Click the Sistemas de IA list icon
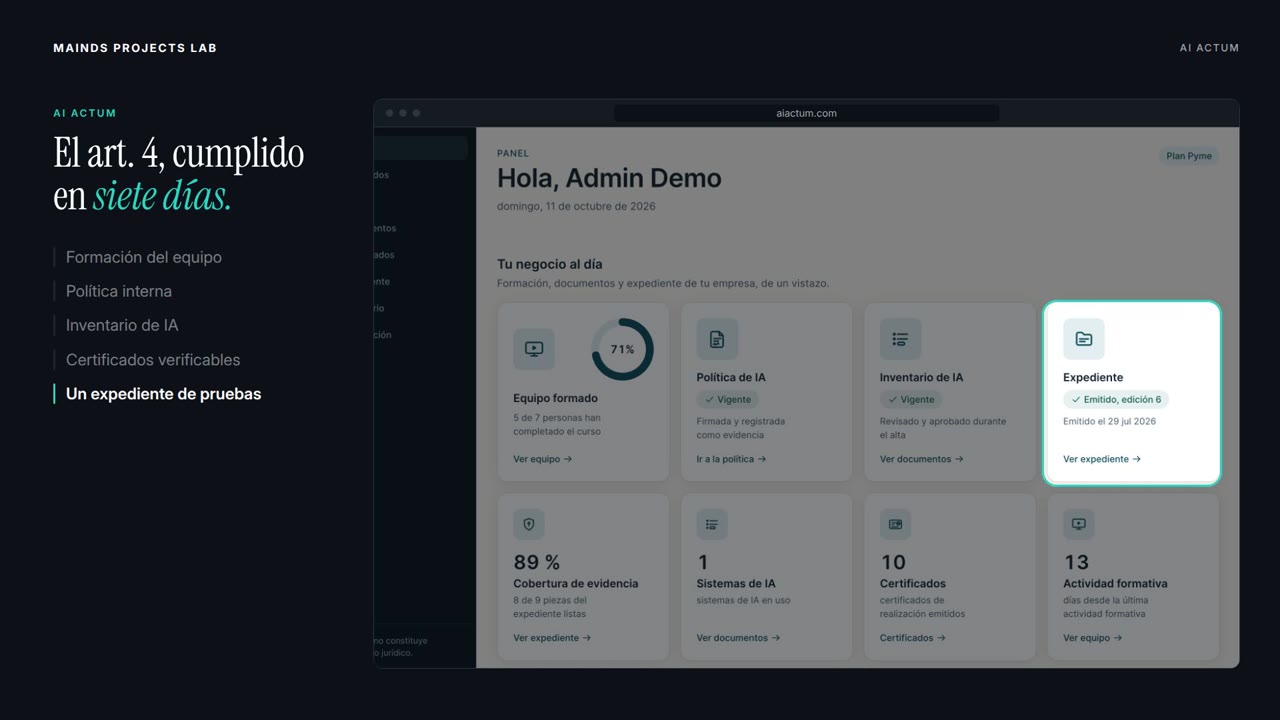 click(x=712, y=524)
